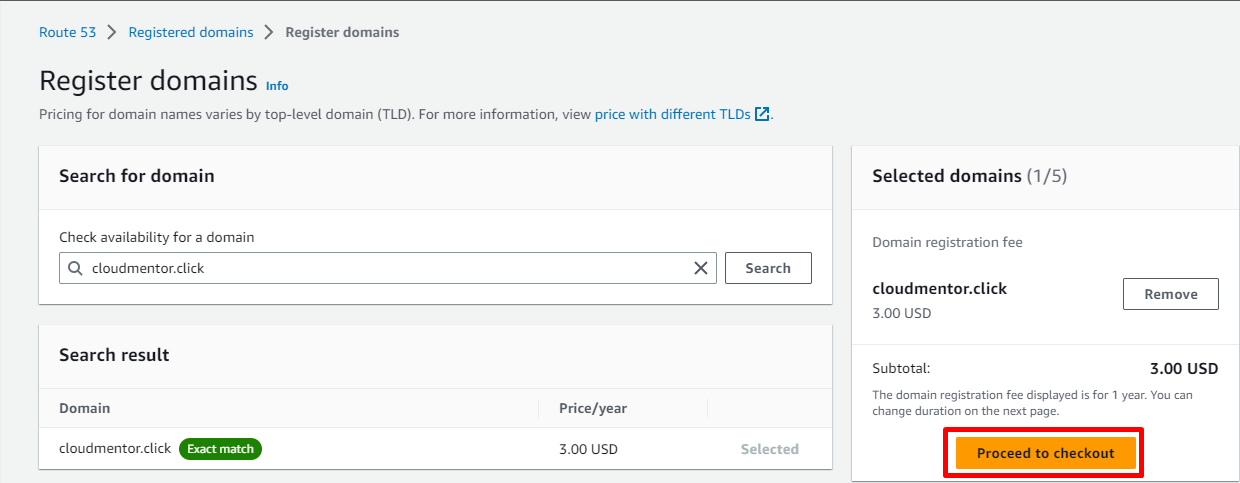Proceed to checkout

coord(1045,453)
